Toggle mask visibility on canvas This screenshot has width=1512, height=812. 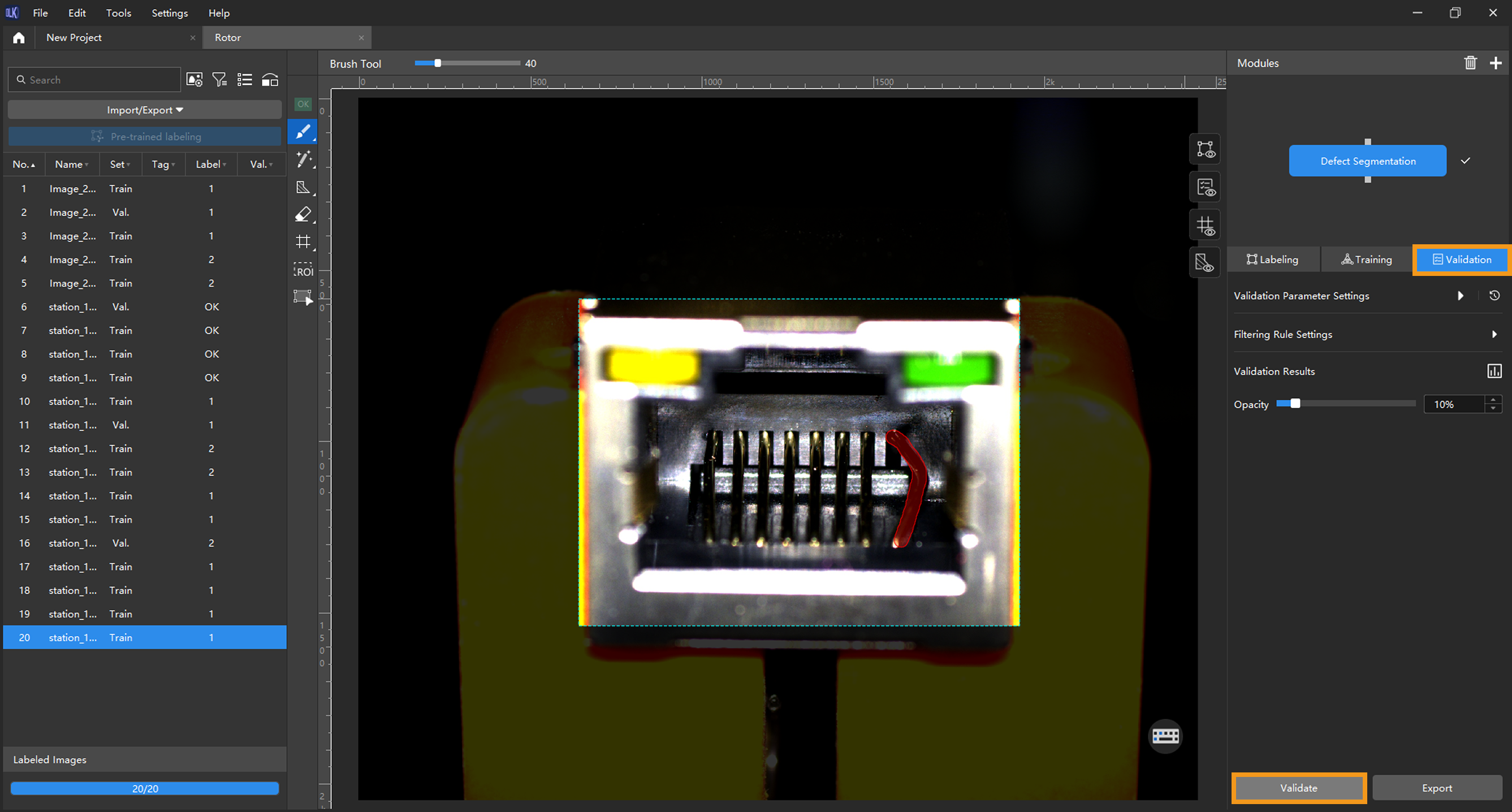point(1205,263)
